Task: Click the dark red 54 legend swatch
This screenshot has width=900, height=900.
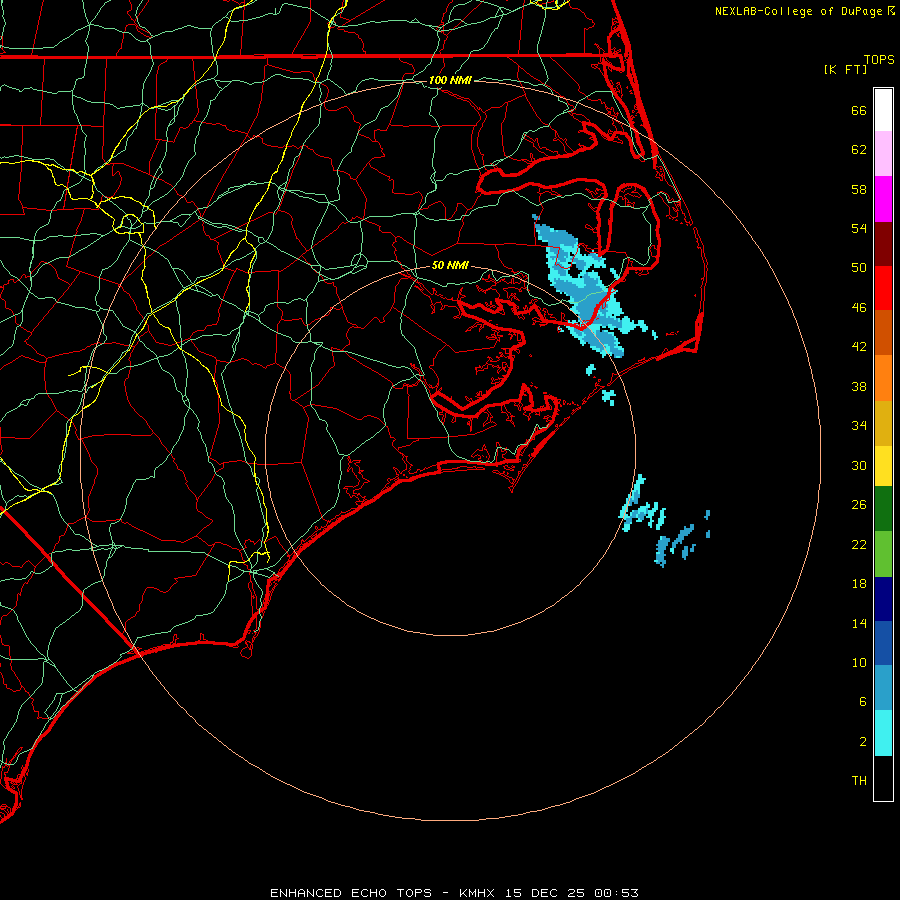Action: click(883, 244)
